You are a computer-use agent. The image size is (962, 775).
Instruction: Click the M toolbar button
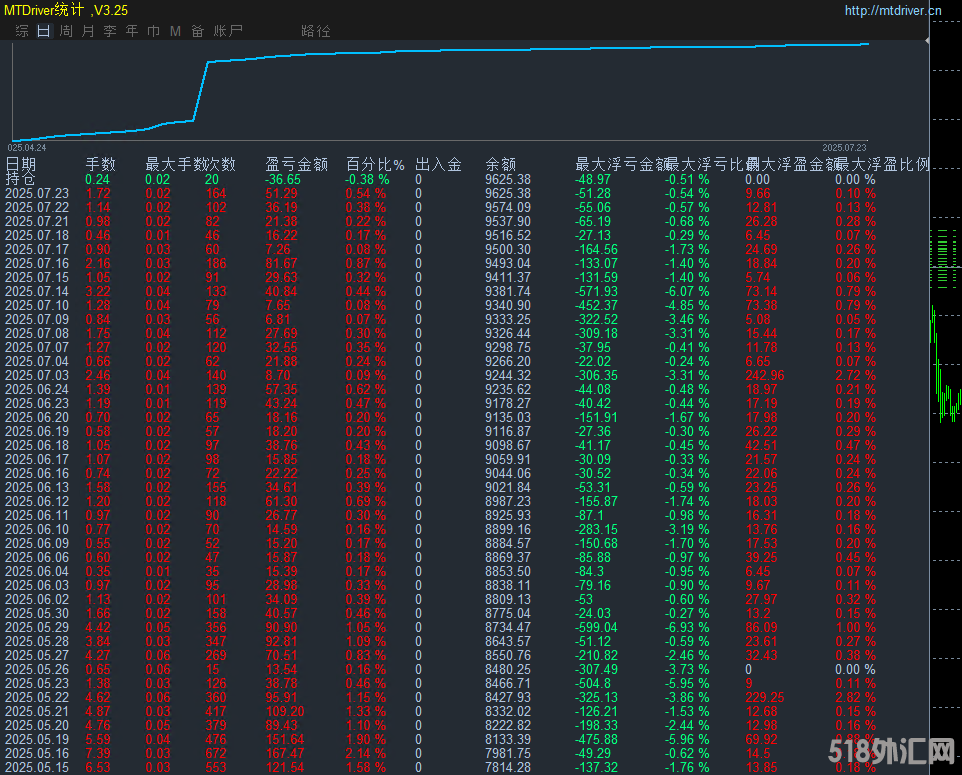click(x=173, y=31)
